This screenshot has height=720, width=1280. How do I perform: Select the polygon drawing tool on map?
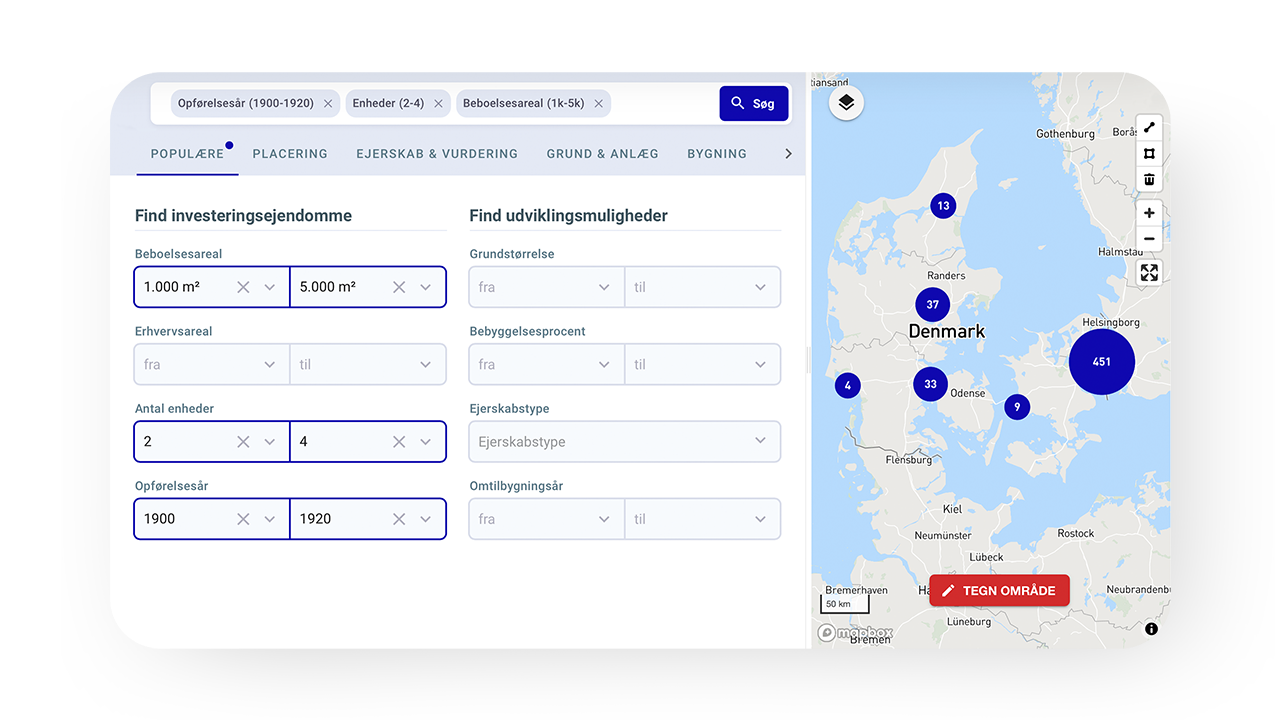1149,154
